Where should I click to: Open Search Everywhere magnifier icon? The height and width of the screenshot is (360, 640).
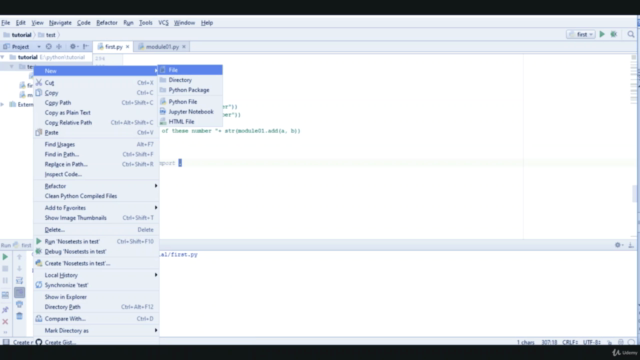[631, 35]
